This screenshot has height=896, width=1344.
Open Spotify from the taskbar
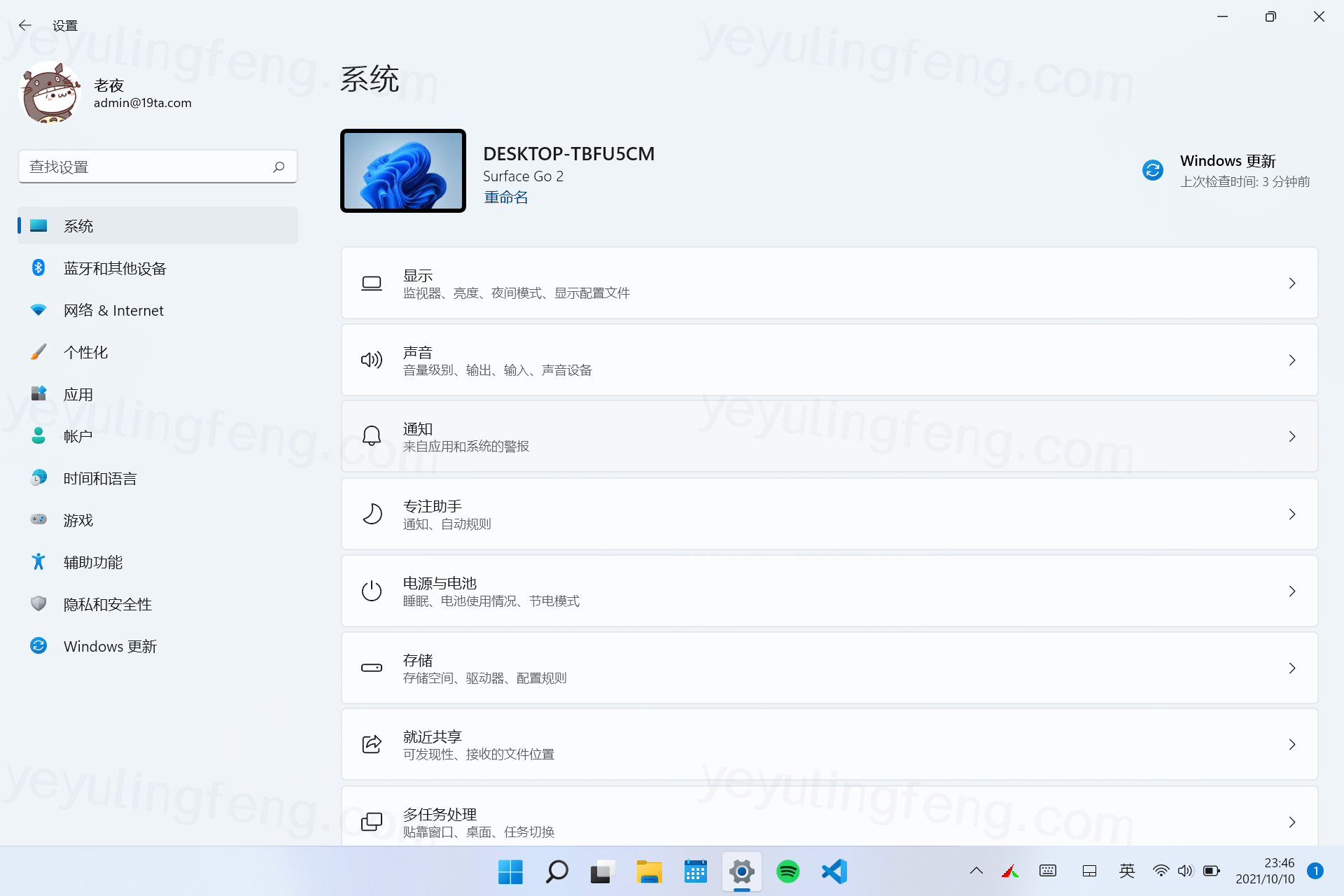(x=788, y=871)
